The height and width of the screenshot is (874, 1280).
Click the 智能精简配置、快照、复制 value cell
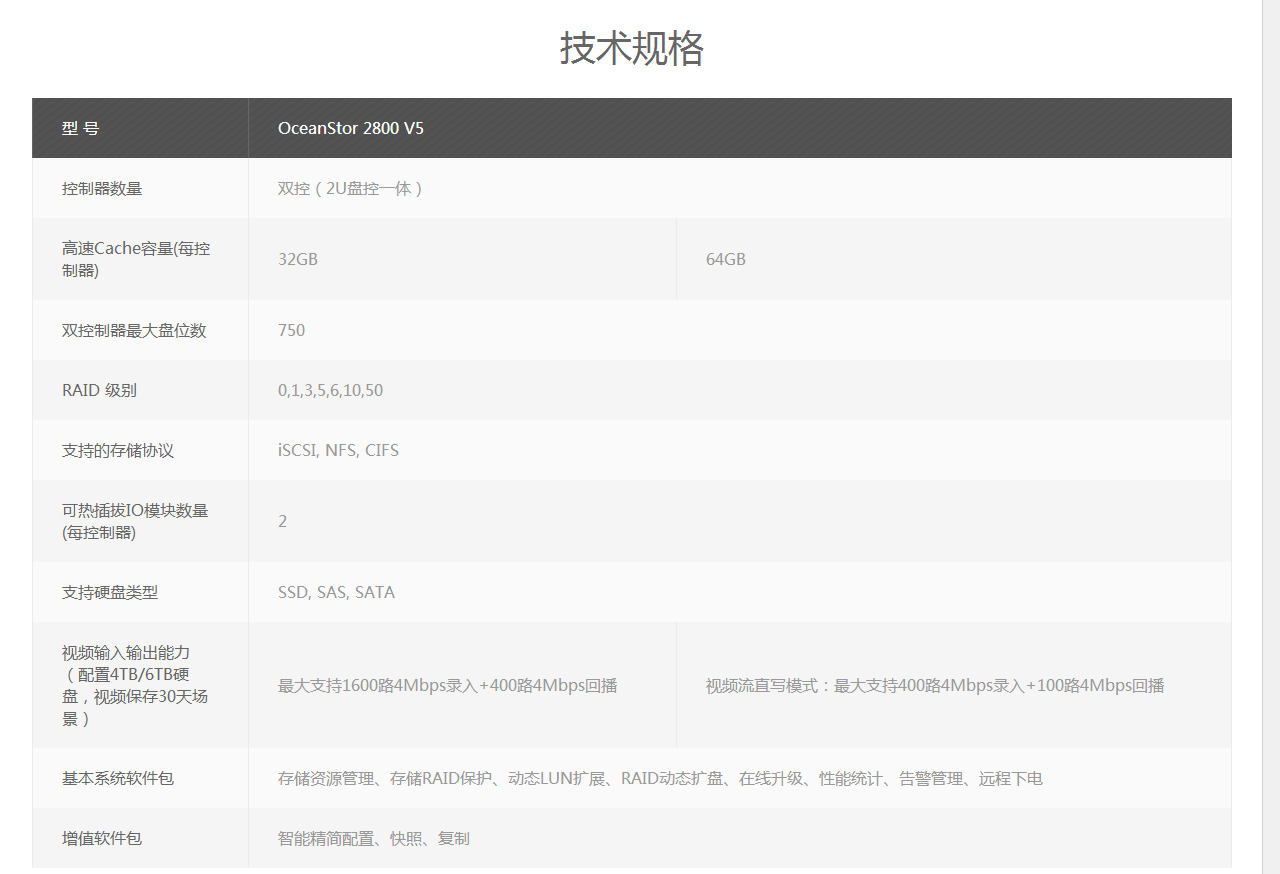click(374, 838)
